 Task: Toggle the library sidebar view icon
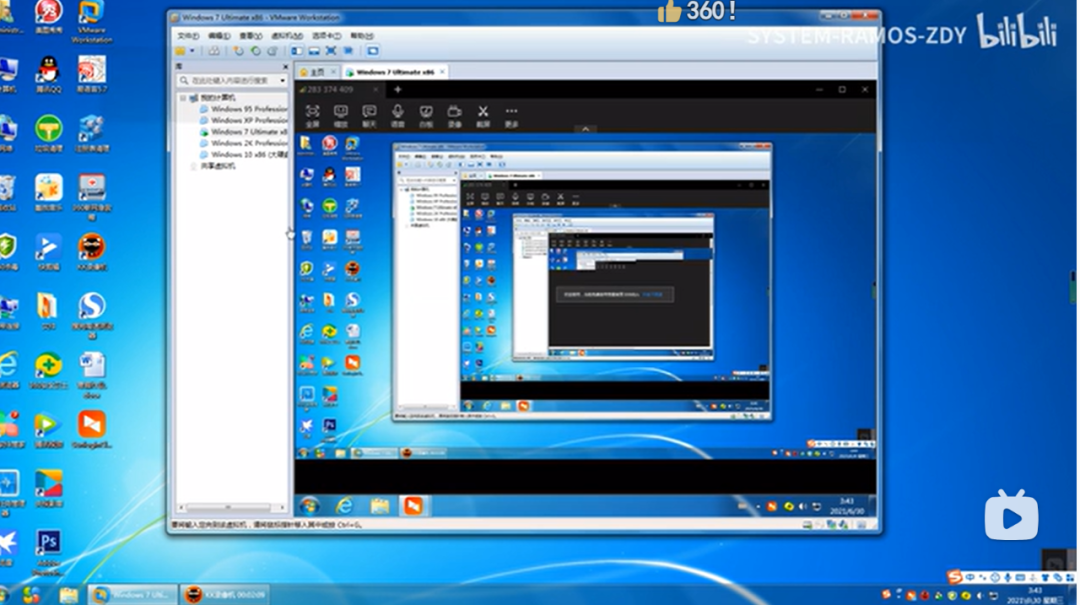(297, 51)
